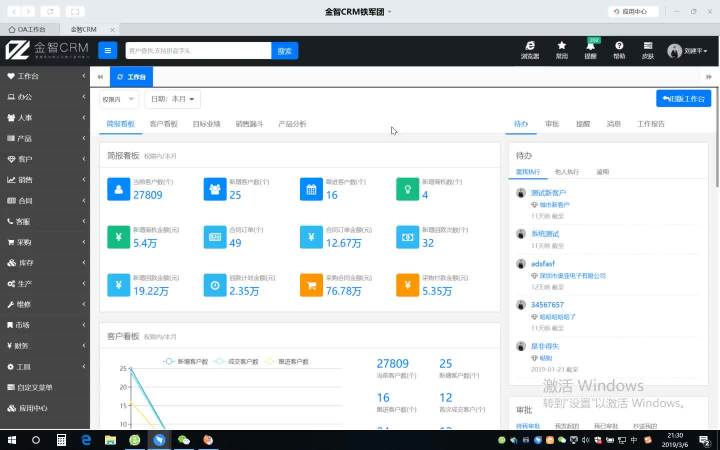Switch to the 产品分析 tab

292,124
